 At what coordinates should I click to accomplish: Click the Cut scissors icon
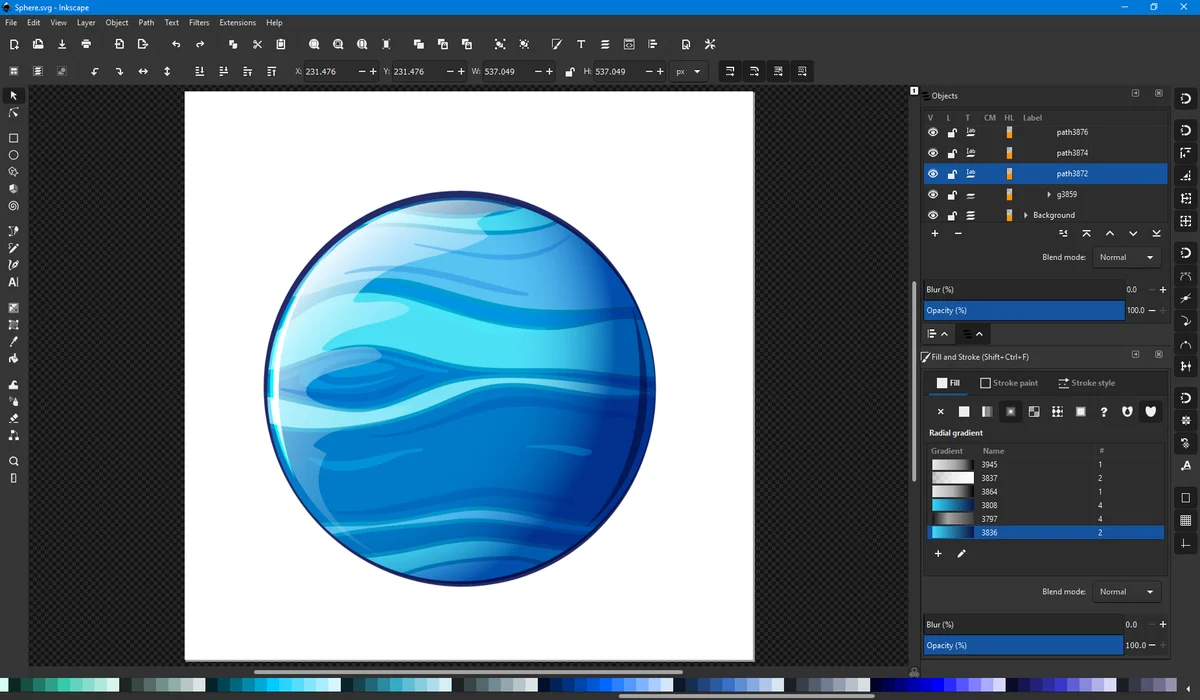[257, 44]
